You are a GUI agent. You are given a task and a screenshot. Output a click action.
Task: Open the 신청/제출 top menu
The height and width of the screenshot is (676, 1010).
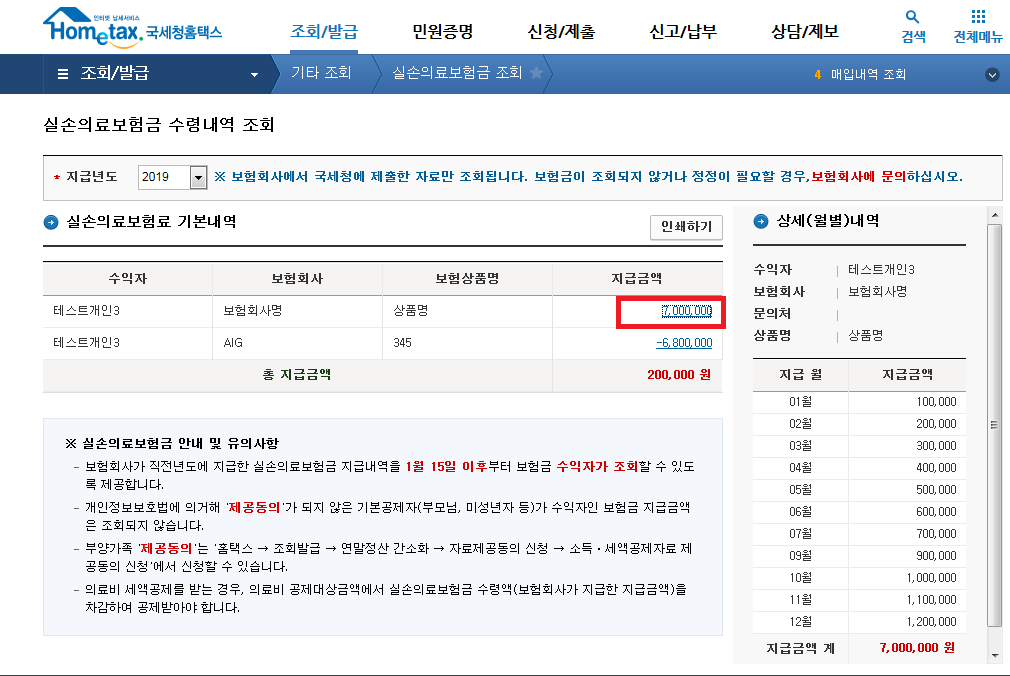[561, 31]
